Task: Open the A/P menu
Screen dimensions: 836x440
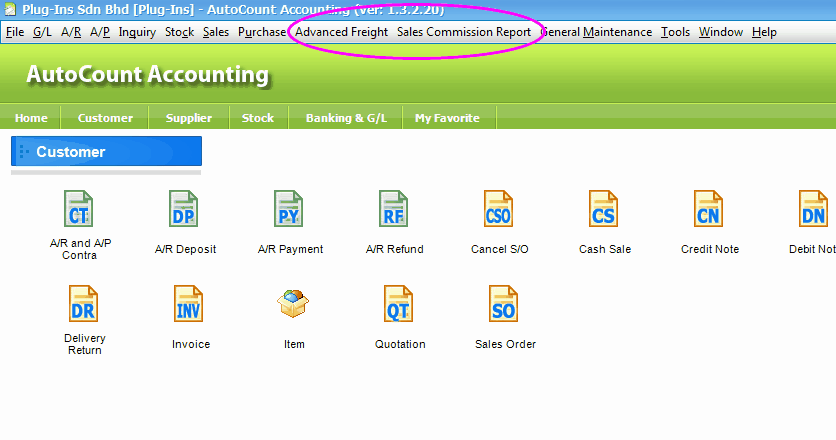Action: coord(100,32)
